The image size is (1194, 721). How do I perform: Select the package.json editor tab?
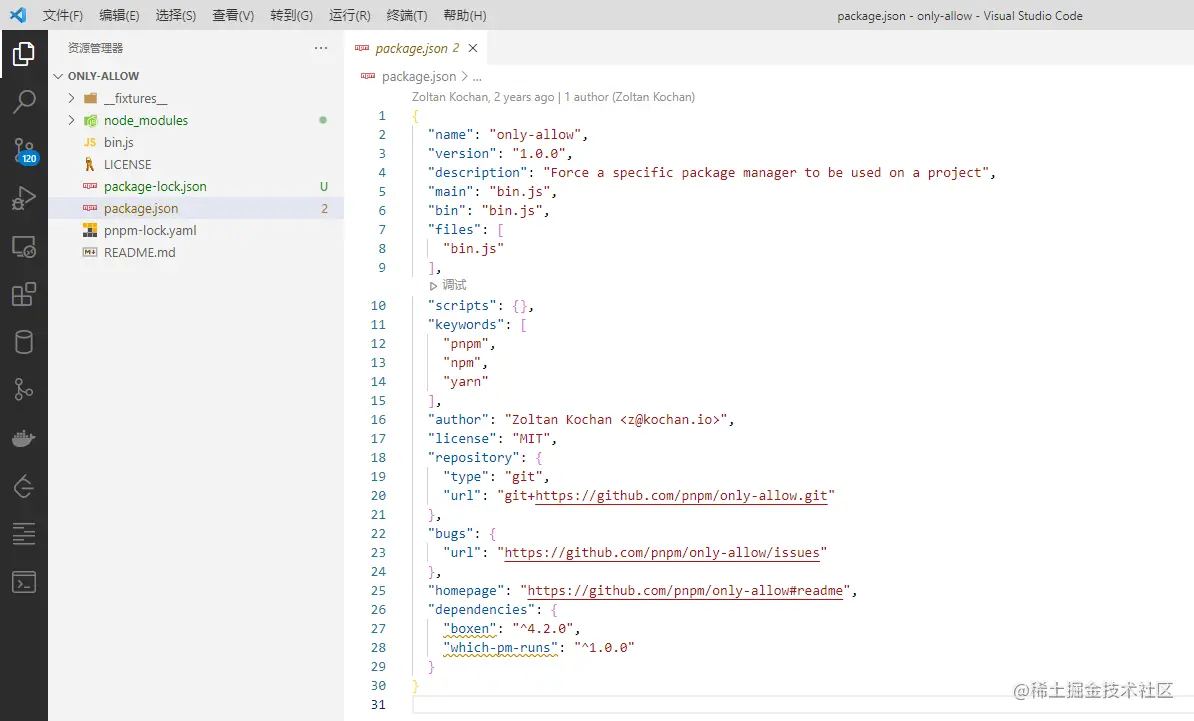(416, 48)
